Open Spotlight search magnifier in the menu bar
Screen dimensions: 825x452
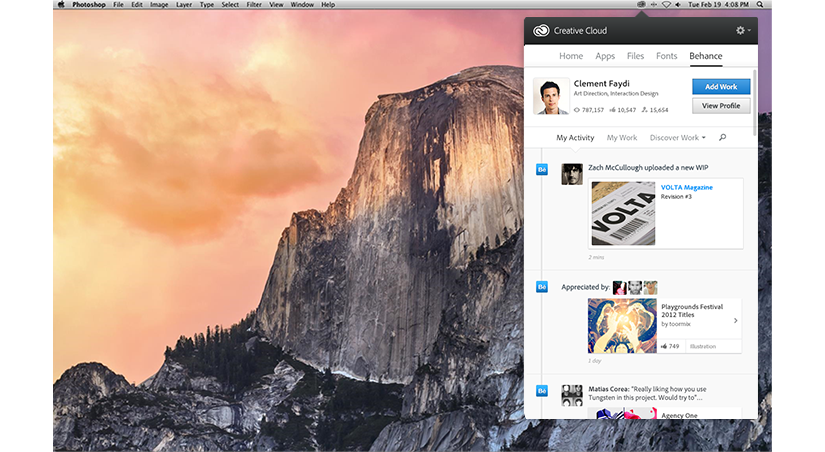pos(760,4)
